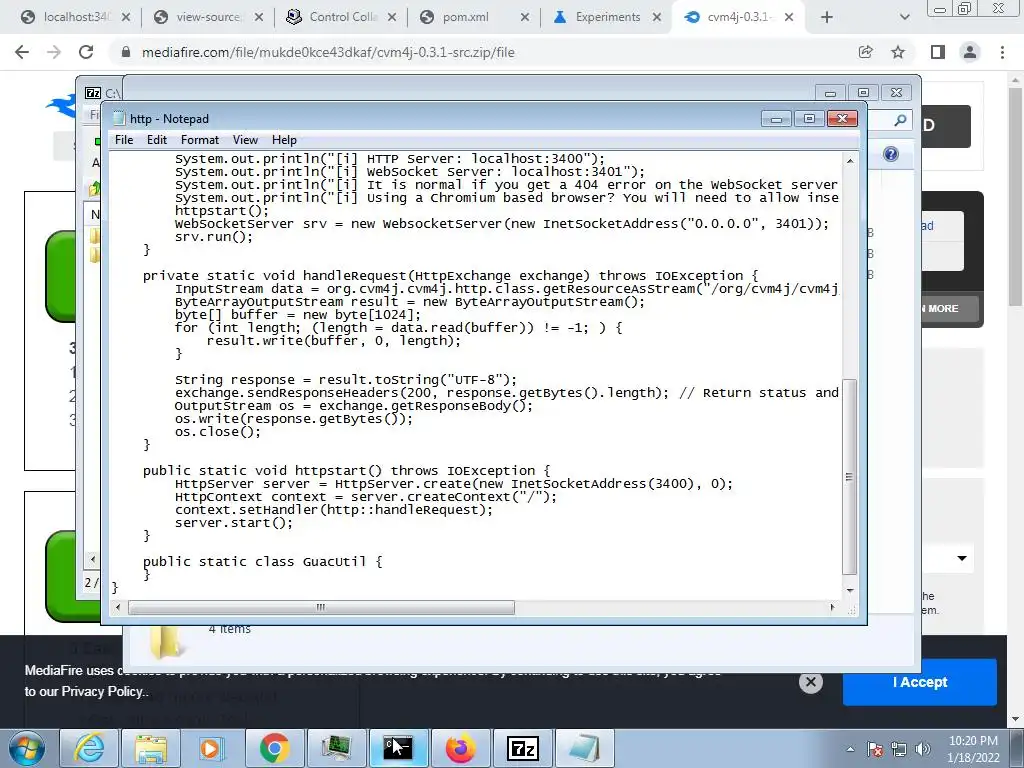Close the cvm4j-0.3.1 browser tab
The image size is (1024, 768).
[x=789, y=18]
